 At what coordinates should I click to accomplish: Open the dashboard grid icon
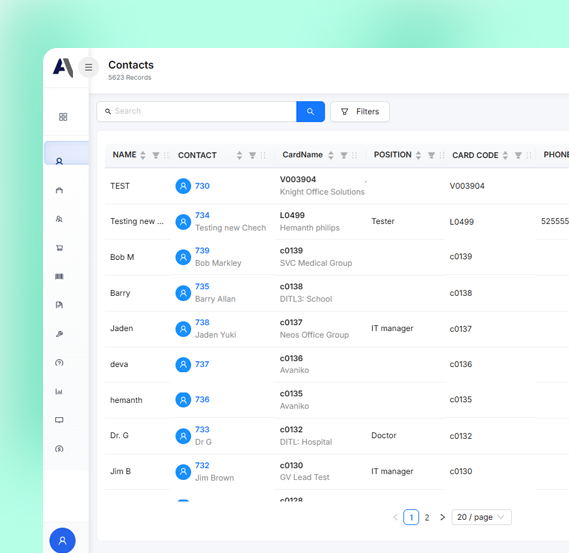(x=63, y=117)
